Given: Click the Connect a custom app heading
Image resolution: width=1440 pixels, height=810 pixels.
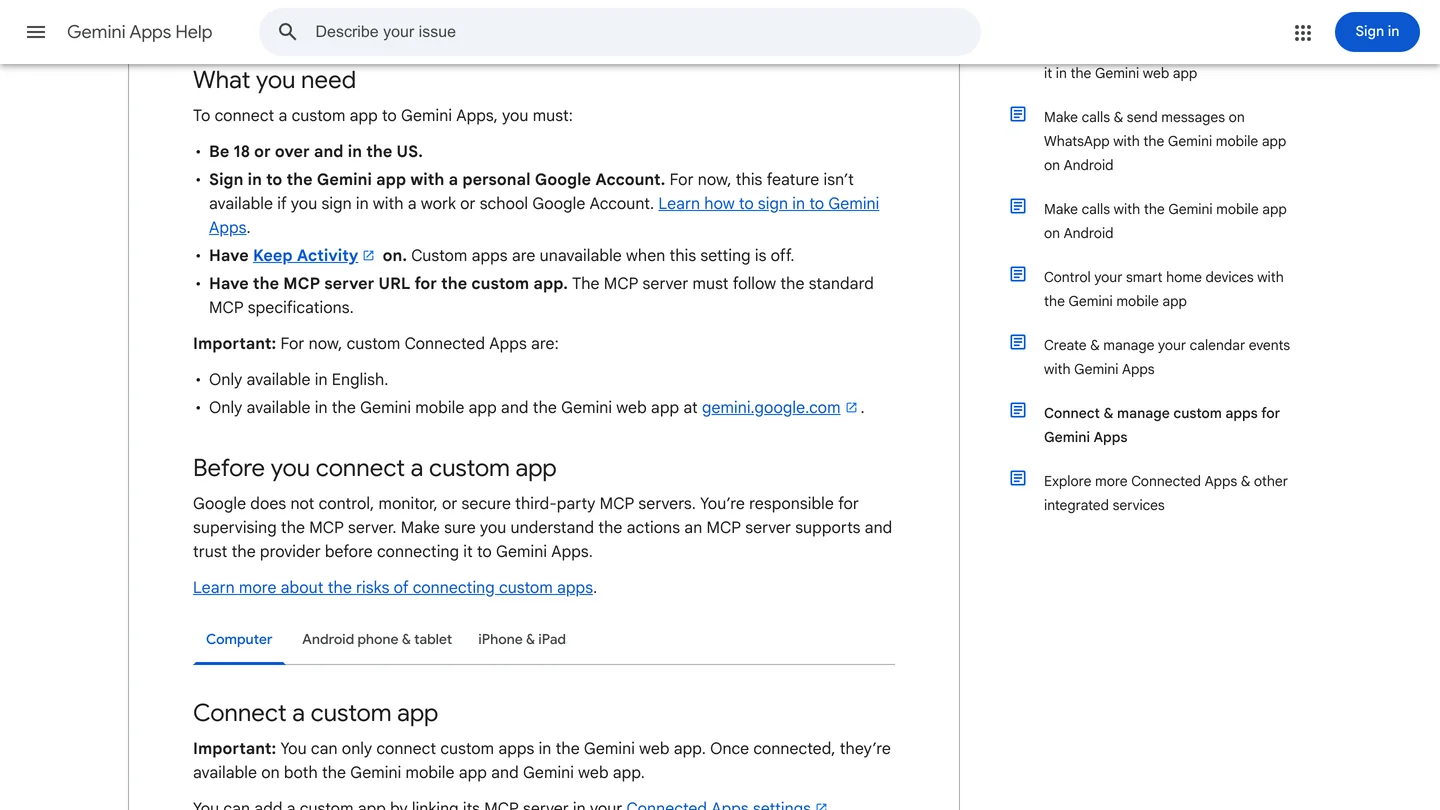Looking at the screenshot, I should click(x=316, y=713).
